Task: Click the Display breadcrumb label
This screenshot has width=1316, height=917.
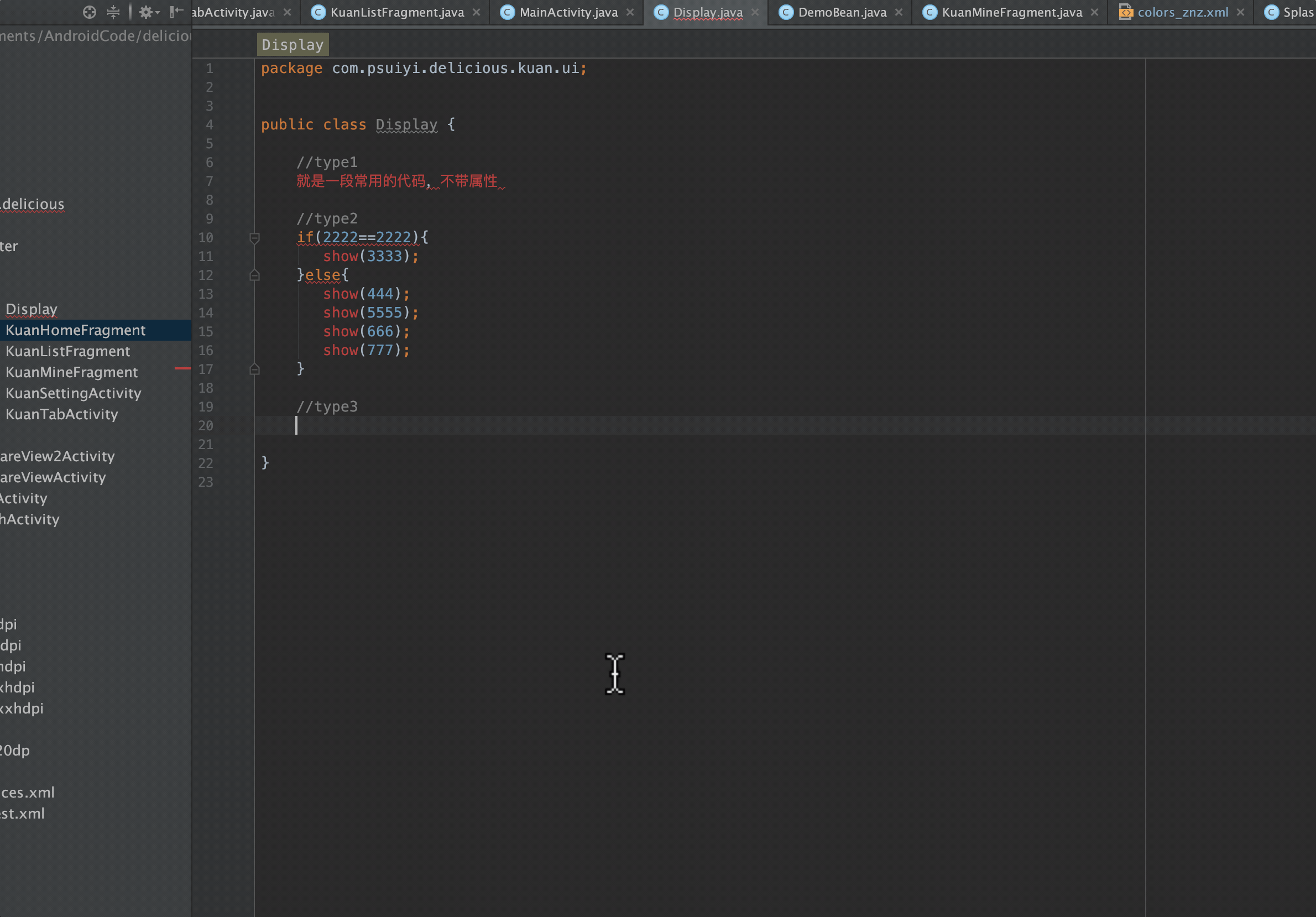Action: [293, 45]
